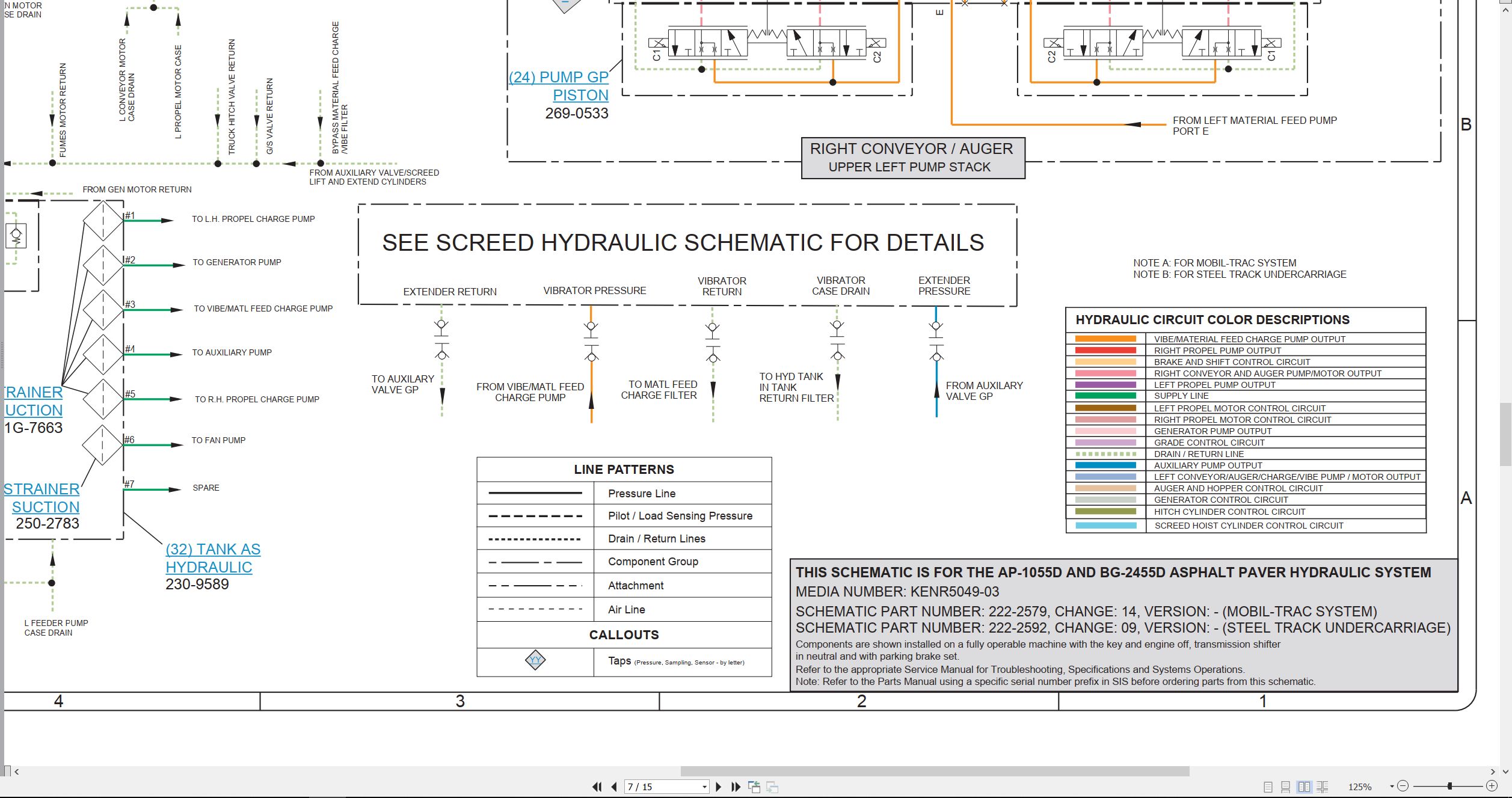
Task: Click the zoom out minus button
Action: pos(1403,786)
